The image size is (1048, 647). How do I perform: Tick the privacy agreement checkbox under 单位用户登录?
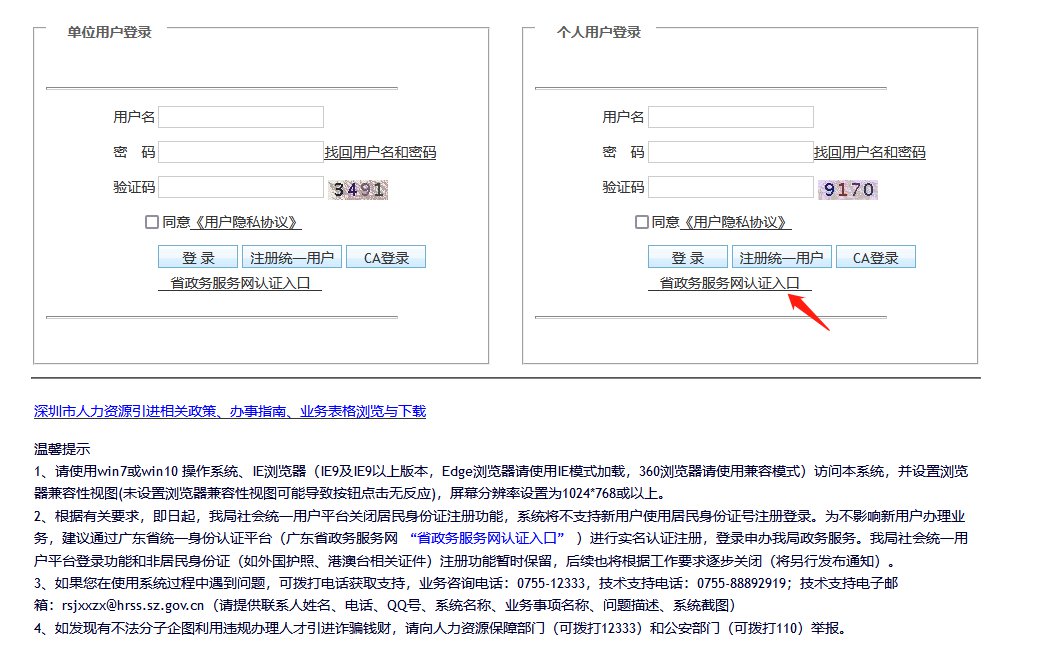(152, 222)
